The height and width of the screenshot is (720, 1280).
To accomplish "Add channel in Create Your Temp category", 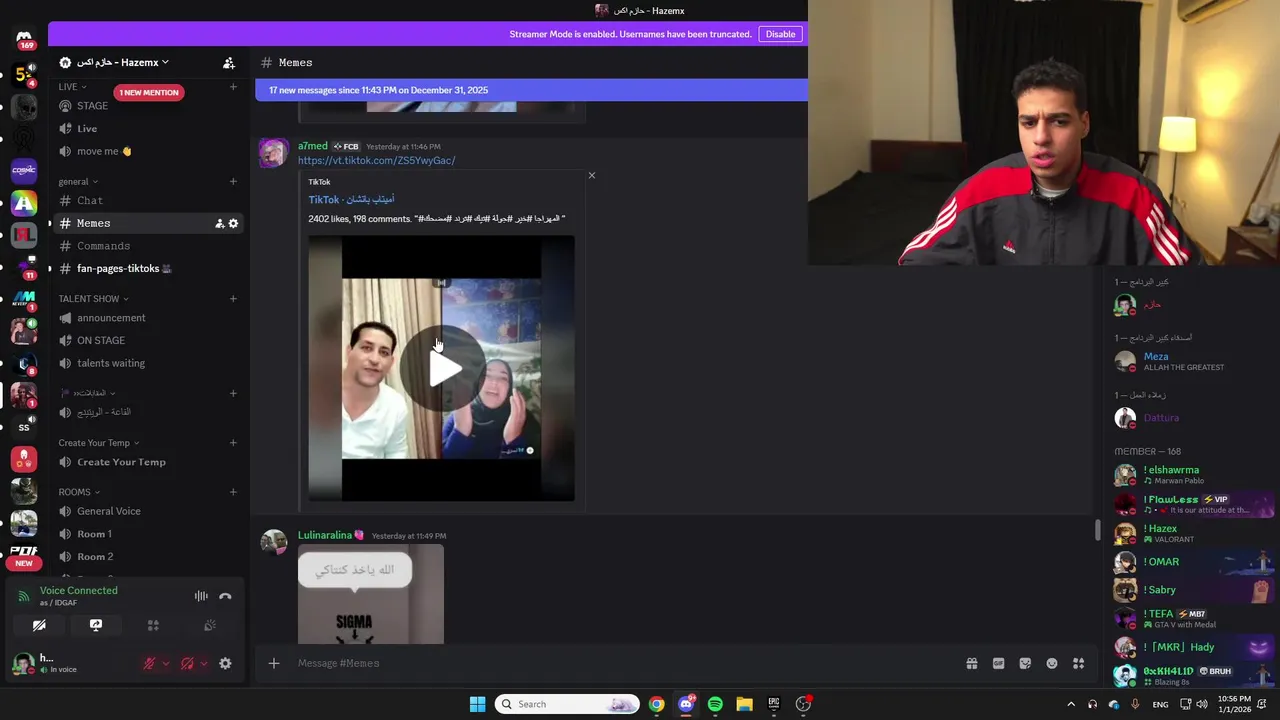I will point(233,443).
